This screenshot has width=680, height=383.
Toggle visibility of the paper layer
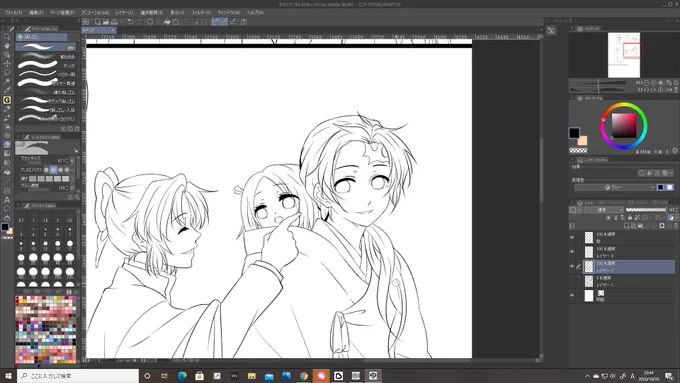click(x=572, y=295)
